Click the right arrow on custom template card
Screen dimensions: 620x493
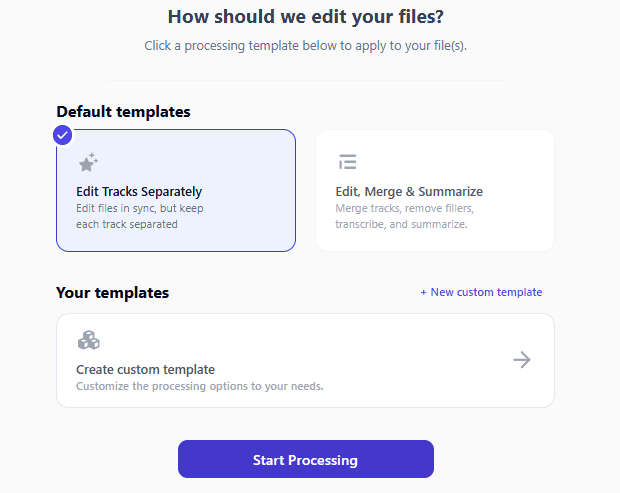[521, 360]
